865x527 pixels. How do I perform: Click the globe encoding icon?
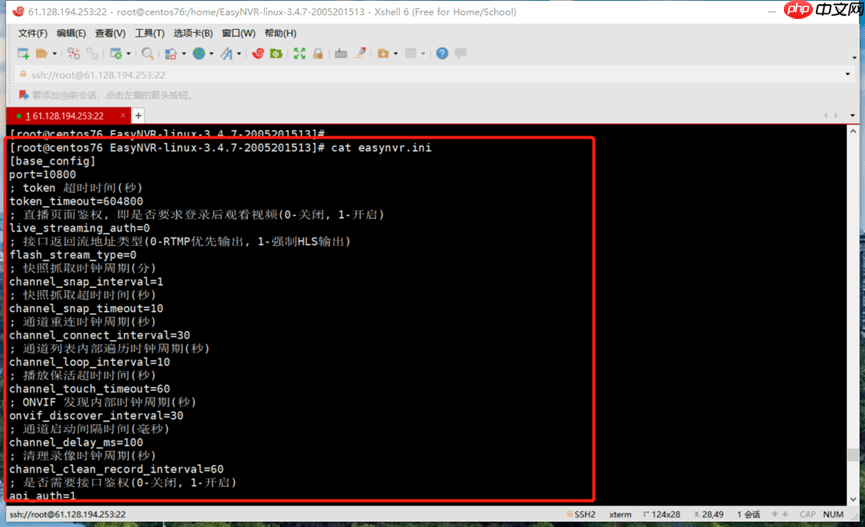(199, 54)
